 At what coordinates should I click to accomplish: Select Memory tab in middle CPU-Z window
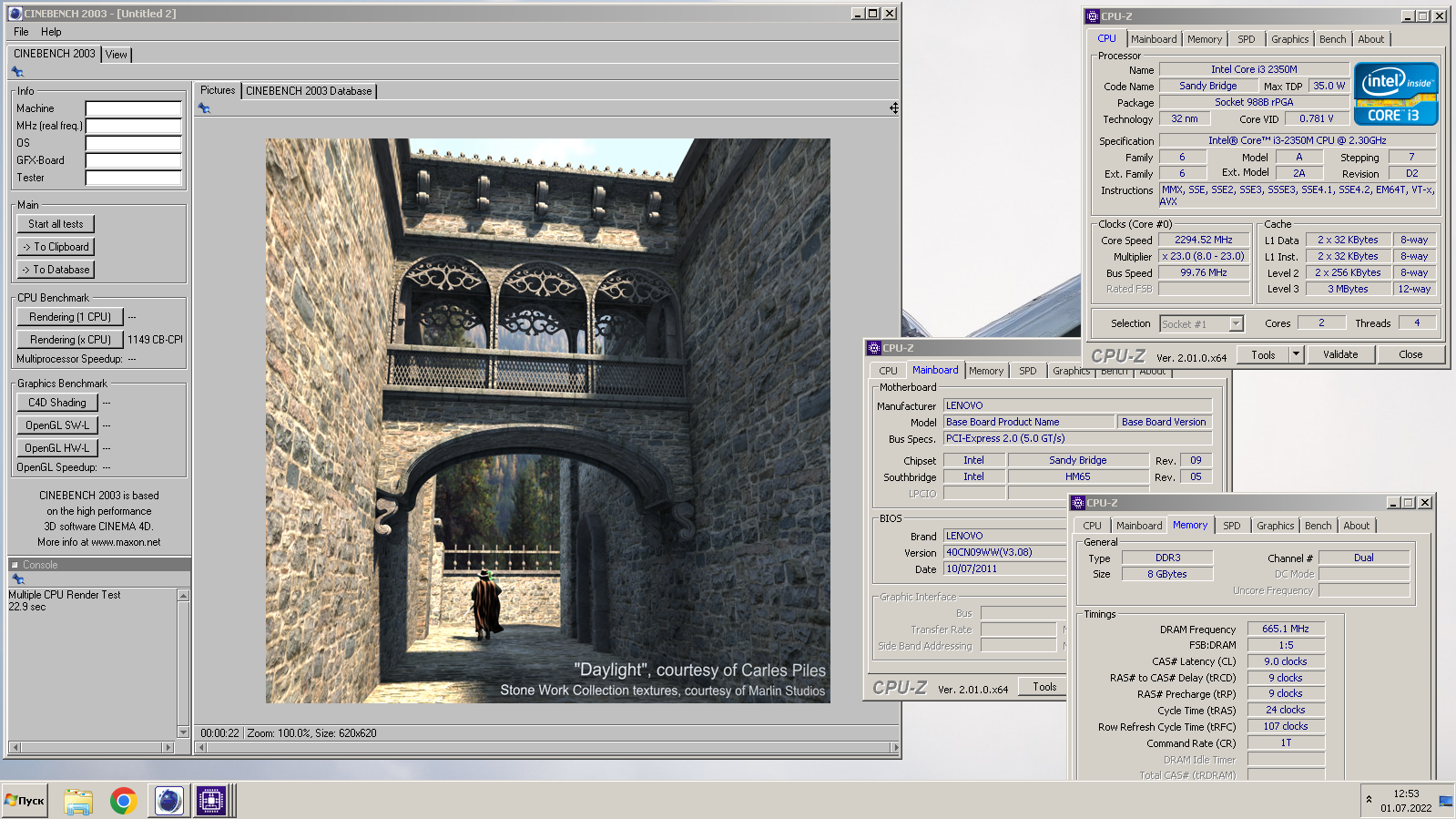(x=986, y=371)
